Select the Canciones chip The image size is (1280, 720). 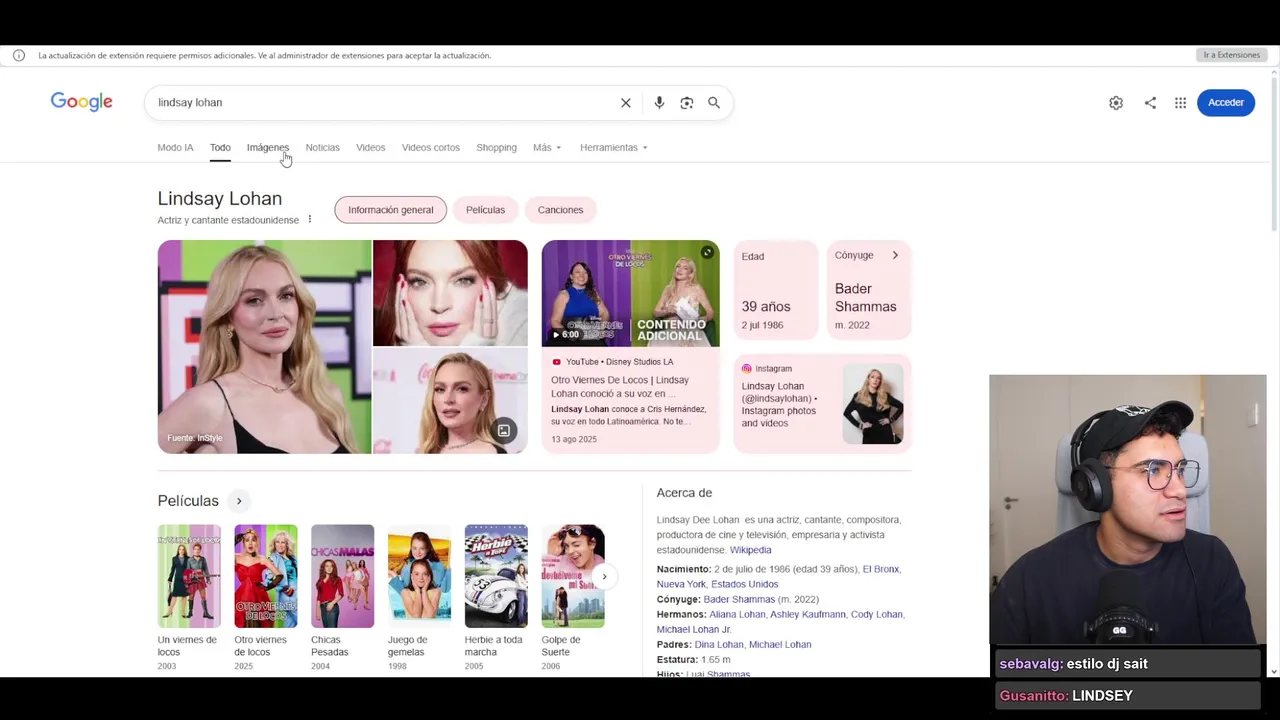560,210
